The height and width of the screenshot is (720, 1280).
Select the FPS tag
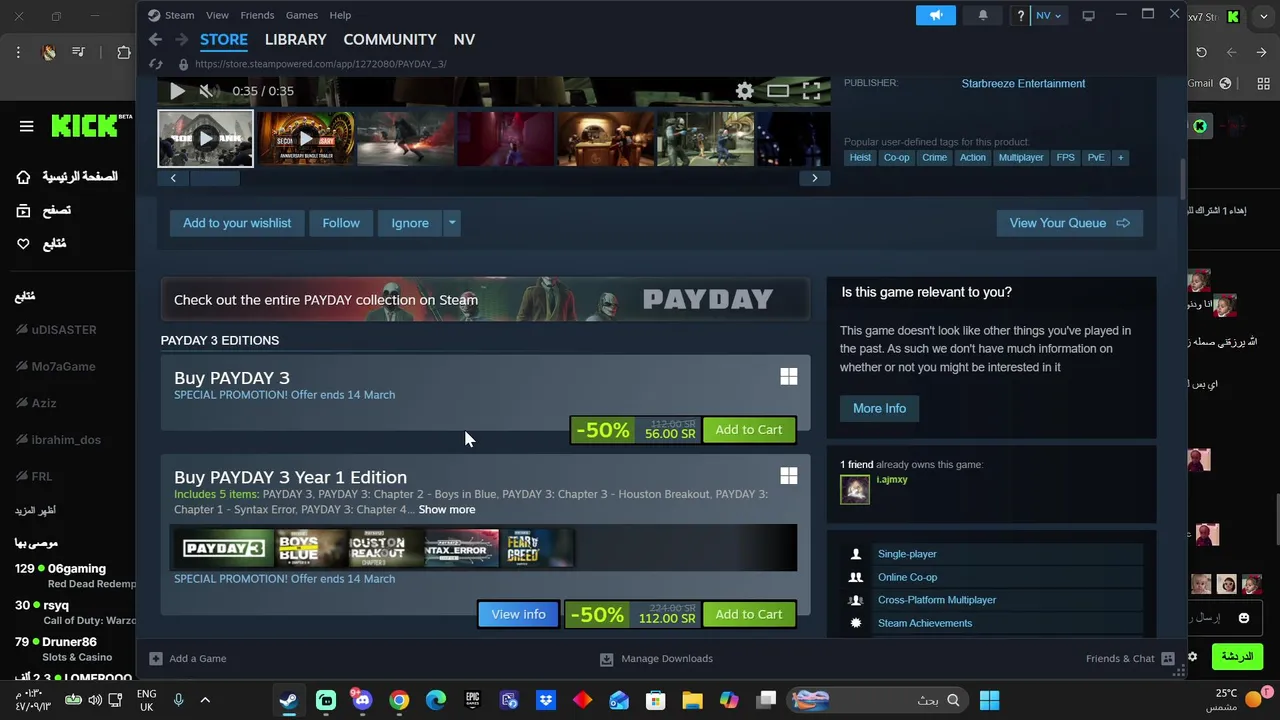1065,158
